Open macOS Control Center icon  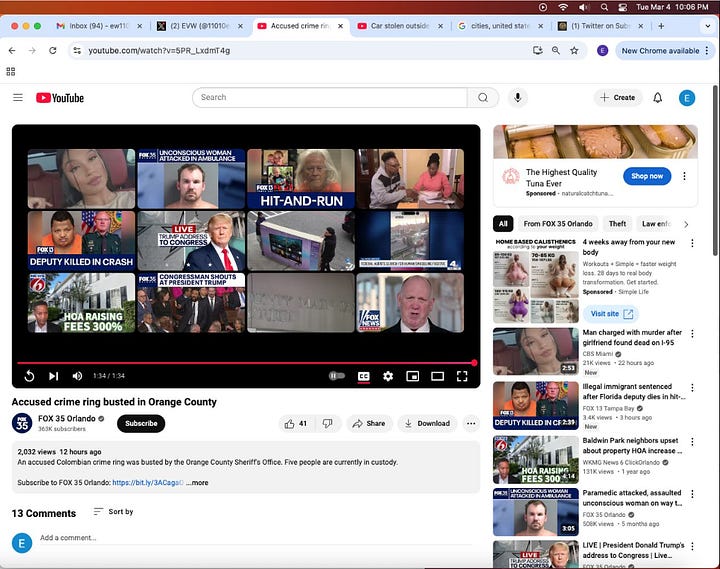pos(623,7)
